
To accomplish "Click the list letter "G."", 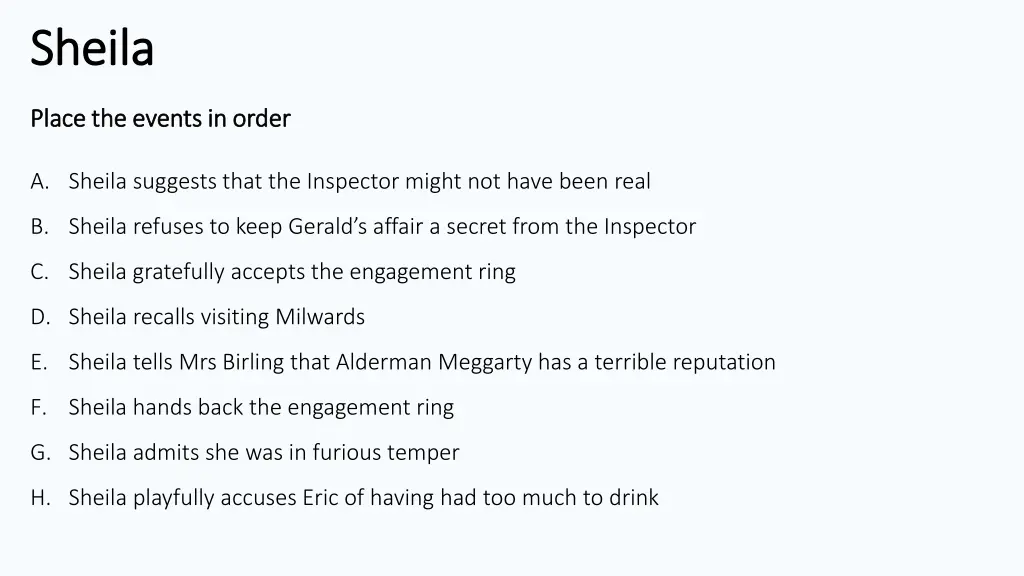I will tap(40, 453).
